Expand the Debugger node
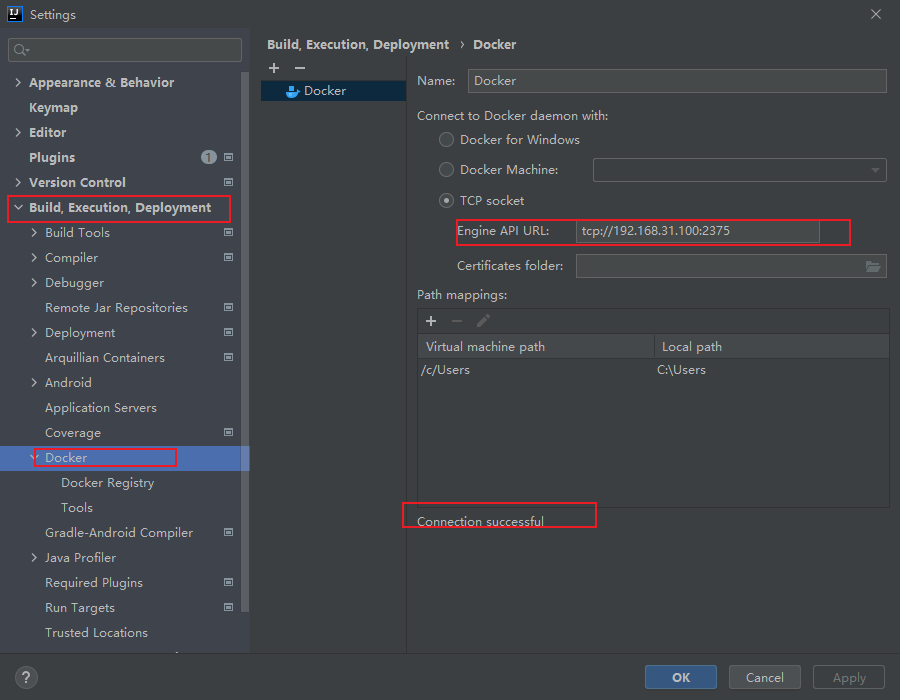900x700 pixels. coord(34,283)
